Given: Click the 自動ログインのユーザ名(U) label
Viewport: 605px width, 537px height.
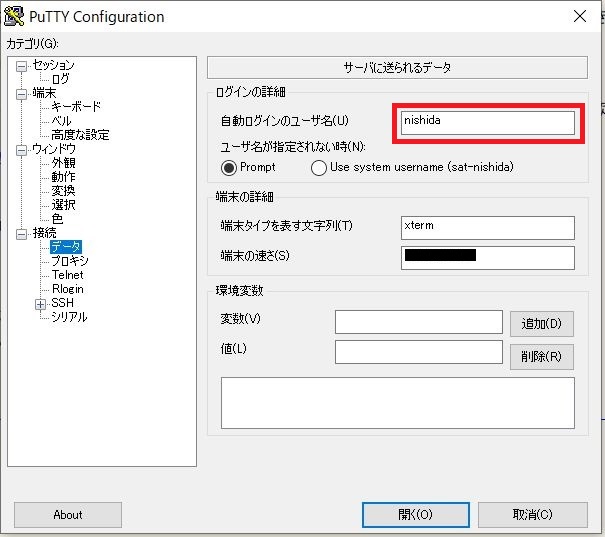Looking at the screenshot, I should (x=285, y=121).
